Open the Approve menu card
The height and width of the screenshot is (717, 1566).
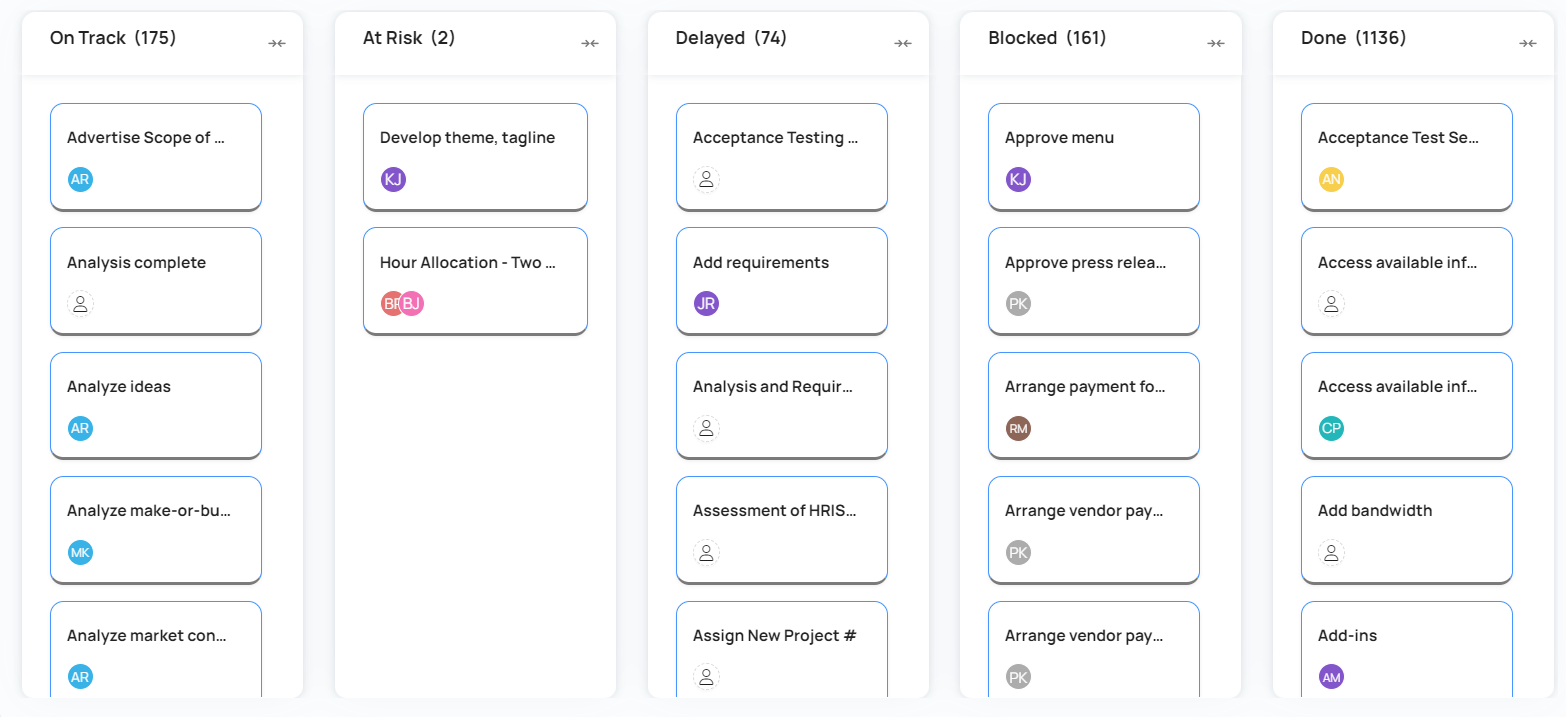[x=1093, y=156]
